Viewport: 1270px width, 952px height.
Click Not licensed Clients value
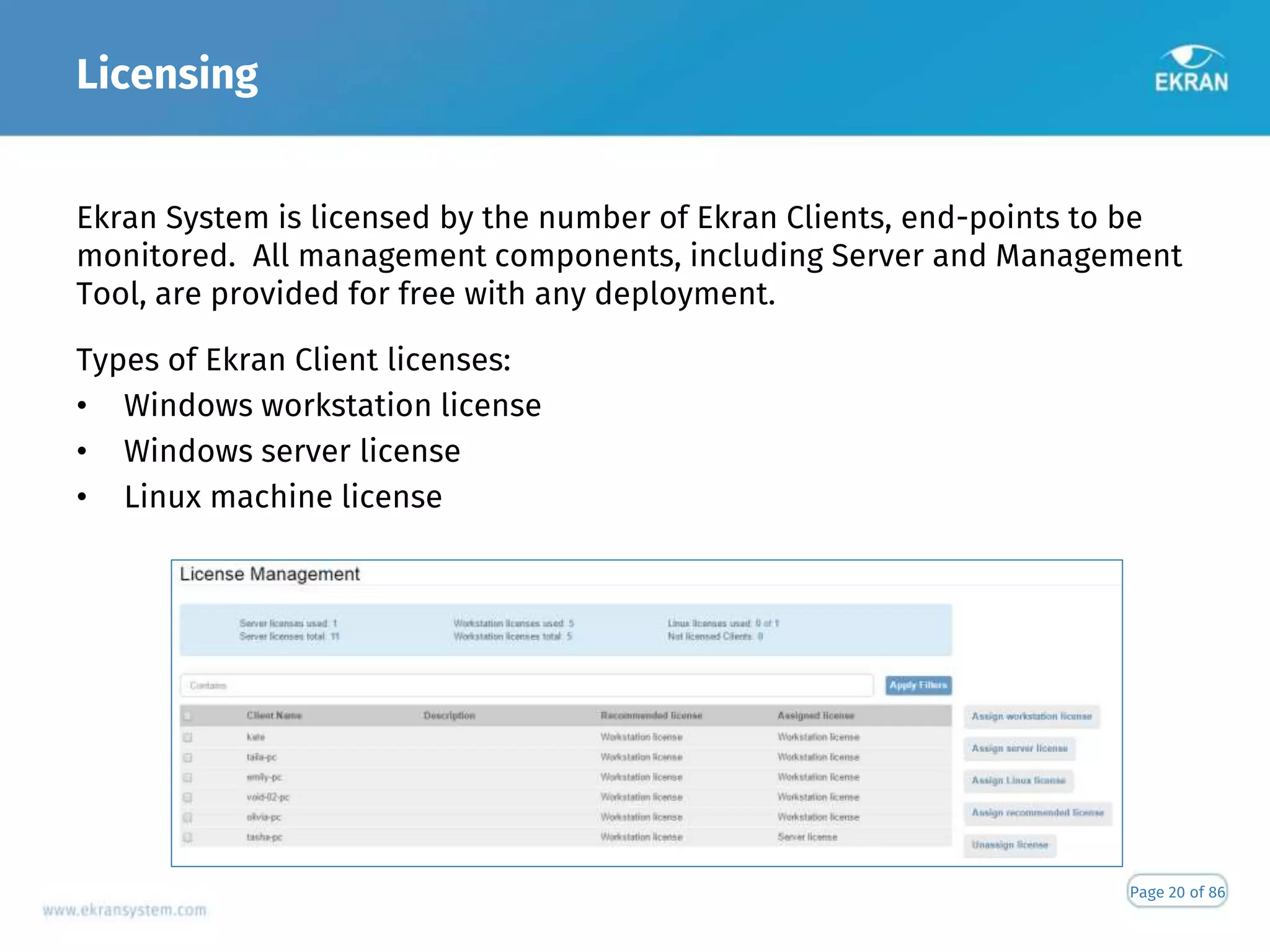[760, 637]
